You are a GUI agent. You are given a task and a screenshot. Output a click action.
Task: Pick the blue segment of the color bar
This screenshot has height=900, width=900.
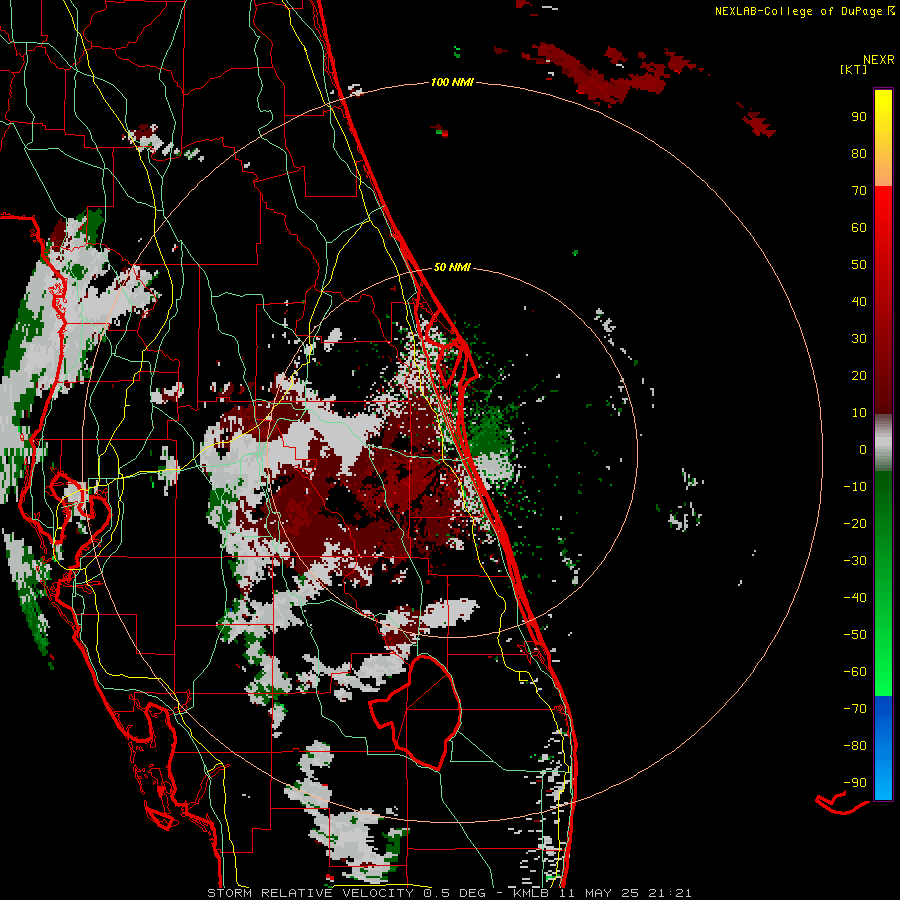tap(883, 748)
